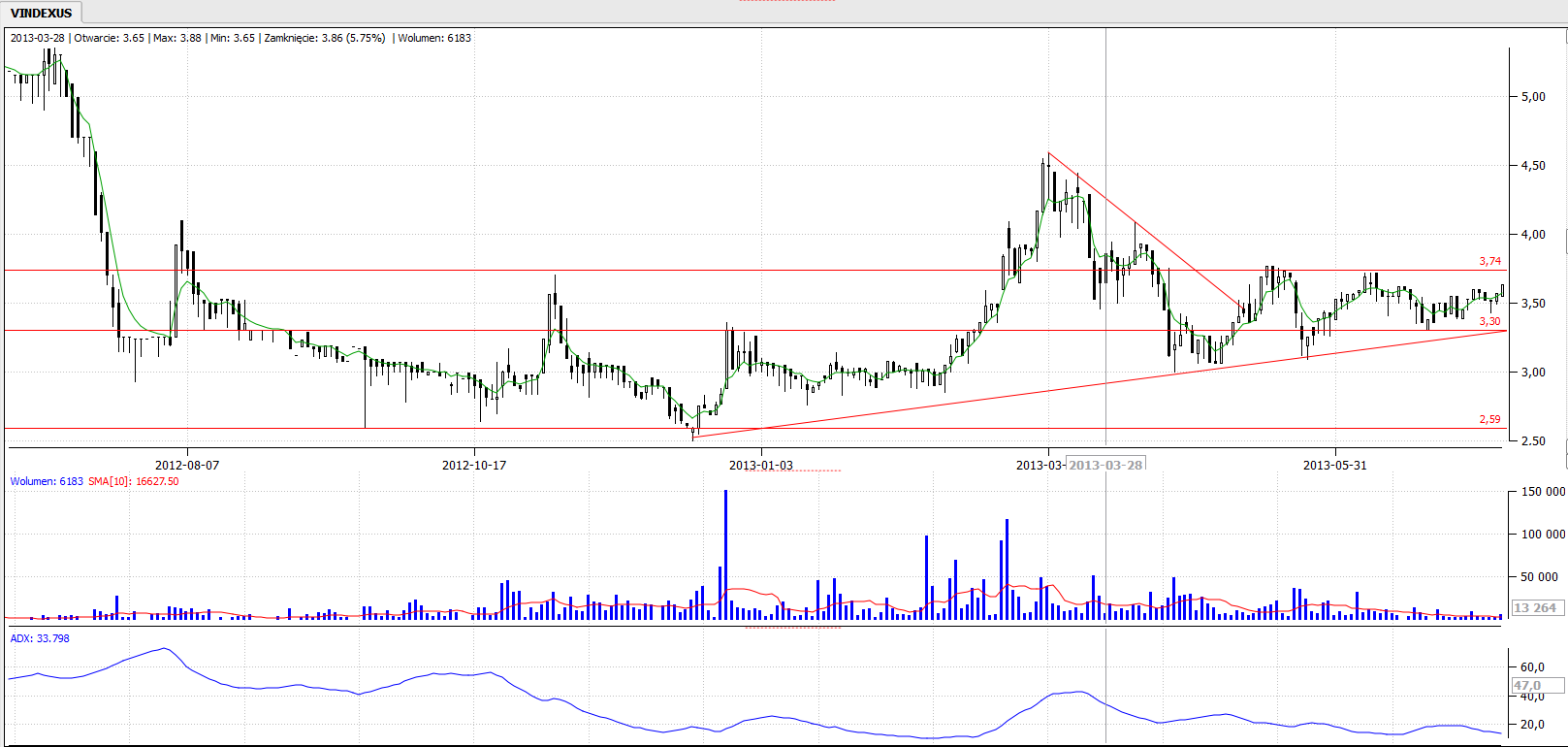The width and height of the screenshot is (1568, 747).
Task: Click the Otwarcie: 3.65 value
Action: (x=109, y=38)
